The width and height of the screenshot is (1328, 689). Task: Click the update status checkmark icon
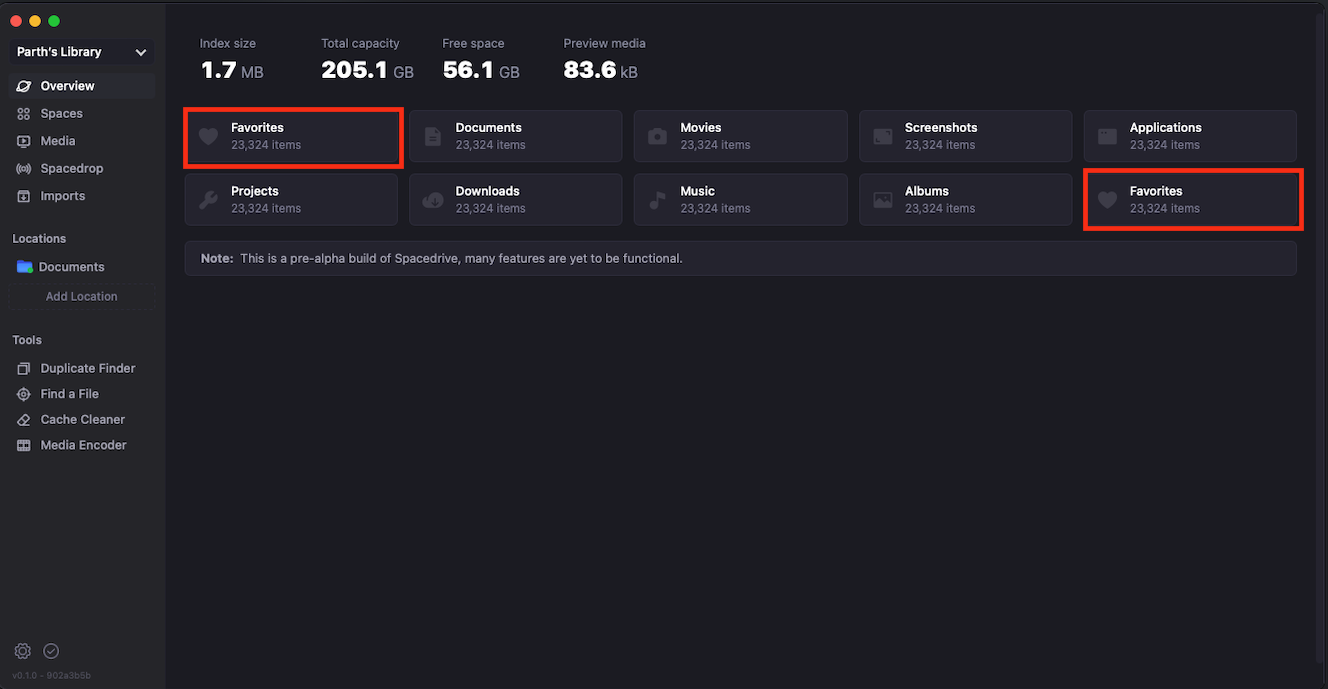pos(50,651)
